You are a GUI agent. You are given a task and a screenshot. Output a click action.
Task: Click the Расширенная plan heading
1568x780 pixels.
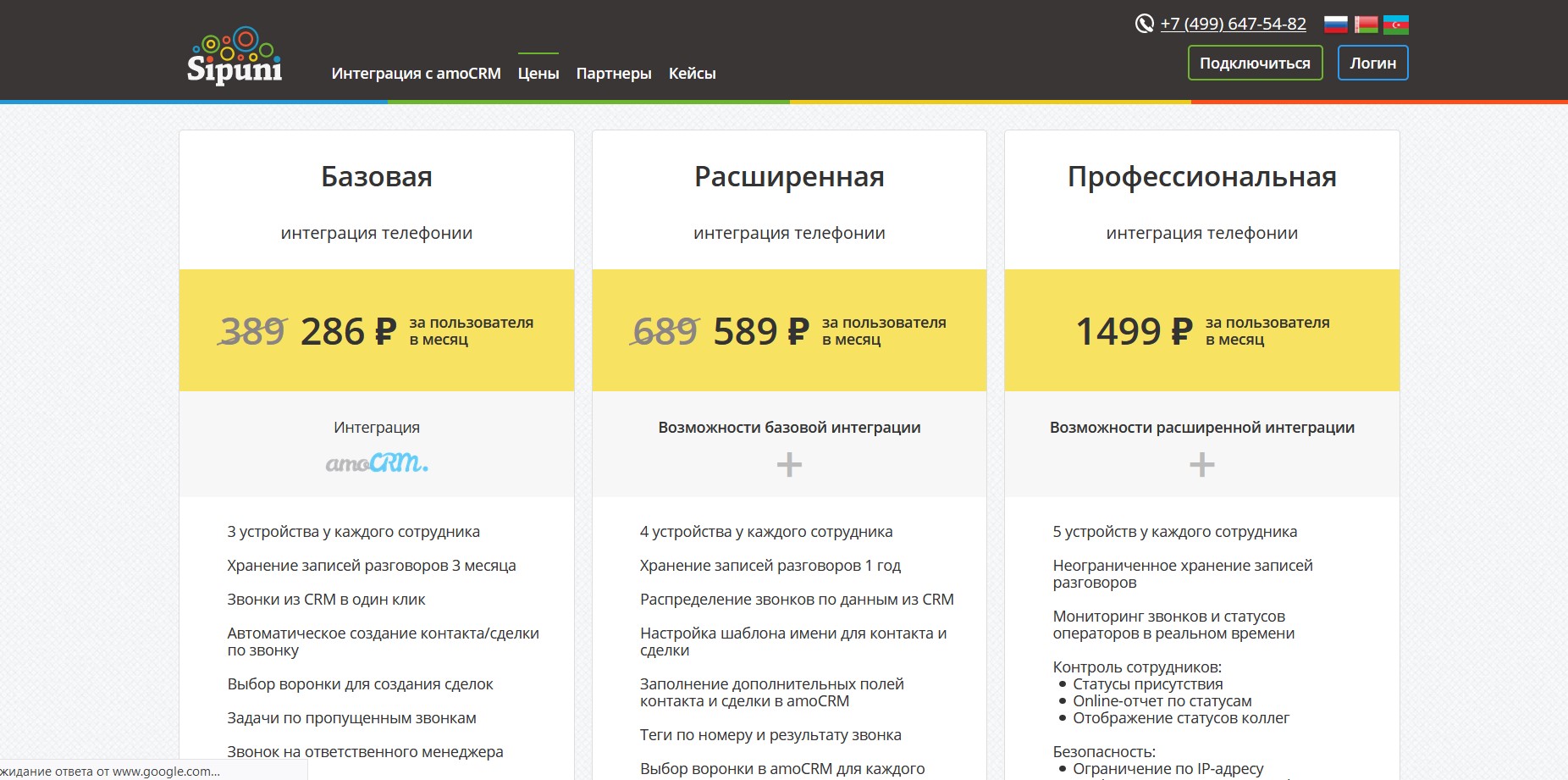pyautogui.click(x=789, y=177)
